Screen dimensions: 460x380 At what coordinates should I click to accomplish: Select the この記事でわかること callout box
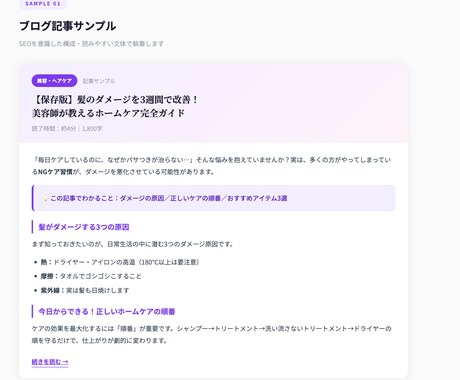pos(213,198)
